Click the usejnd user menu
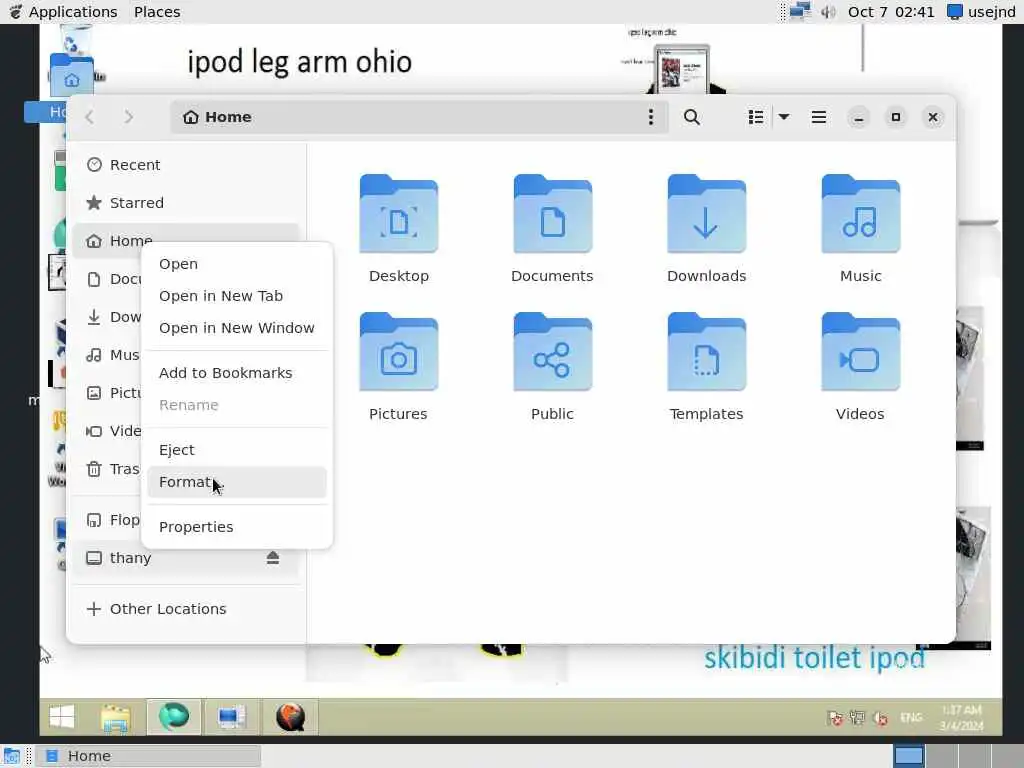The image size is (1024, 768). tap(982, 12)
